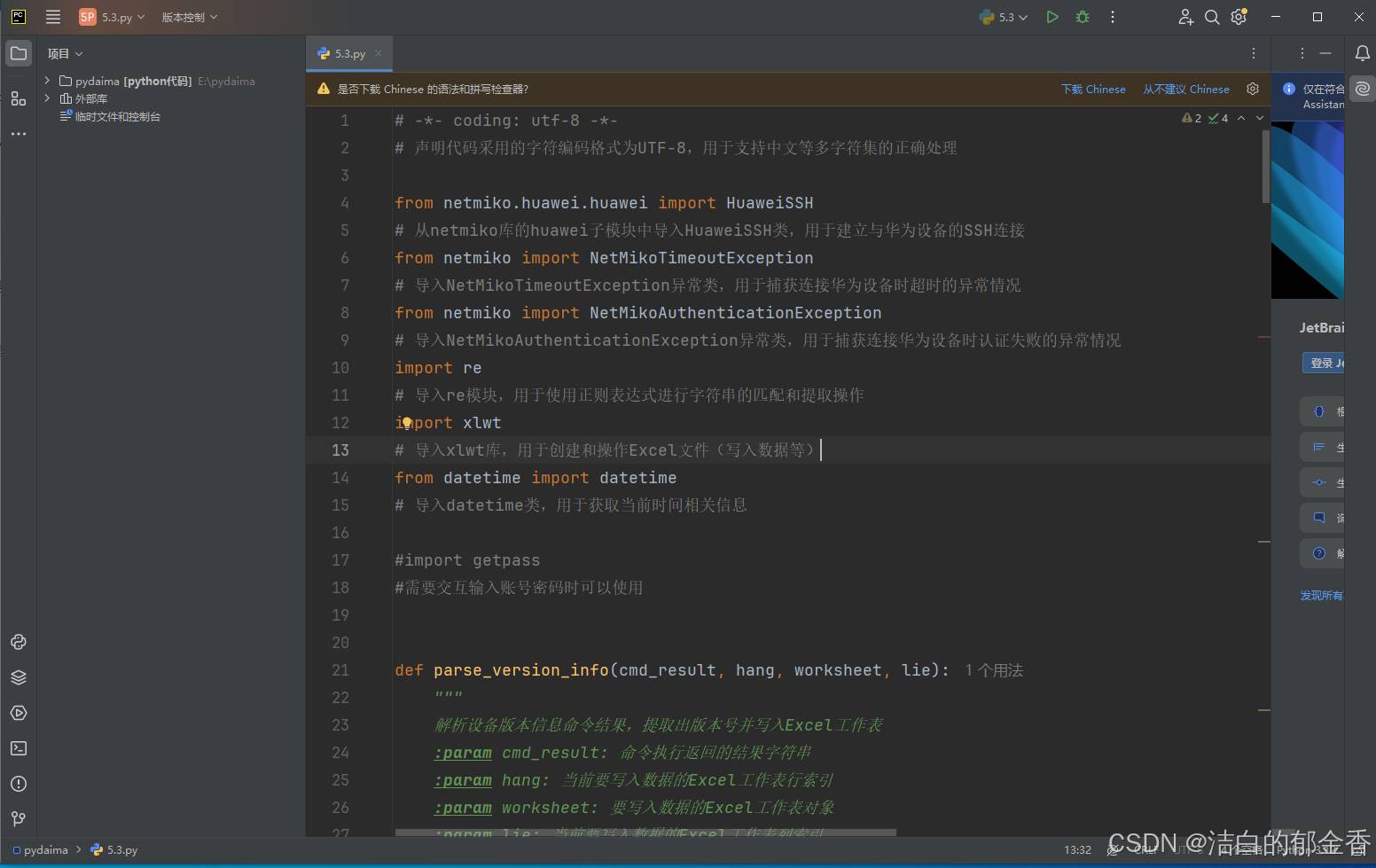Expand the pydaima project folder
Screen dimensions: 1376x868
pos(47,81)
